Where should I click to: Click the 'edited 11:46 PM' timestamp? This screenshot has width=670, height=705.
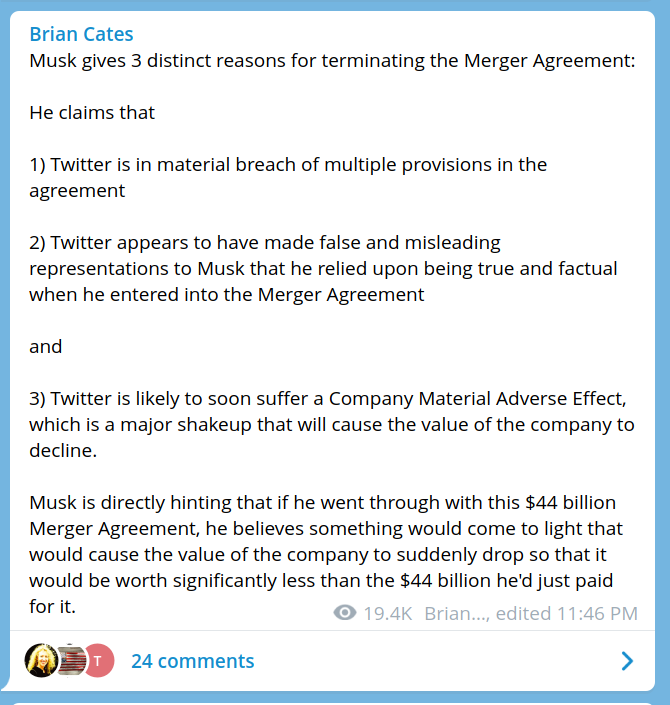[x=566, y=613]
